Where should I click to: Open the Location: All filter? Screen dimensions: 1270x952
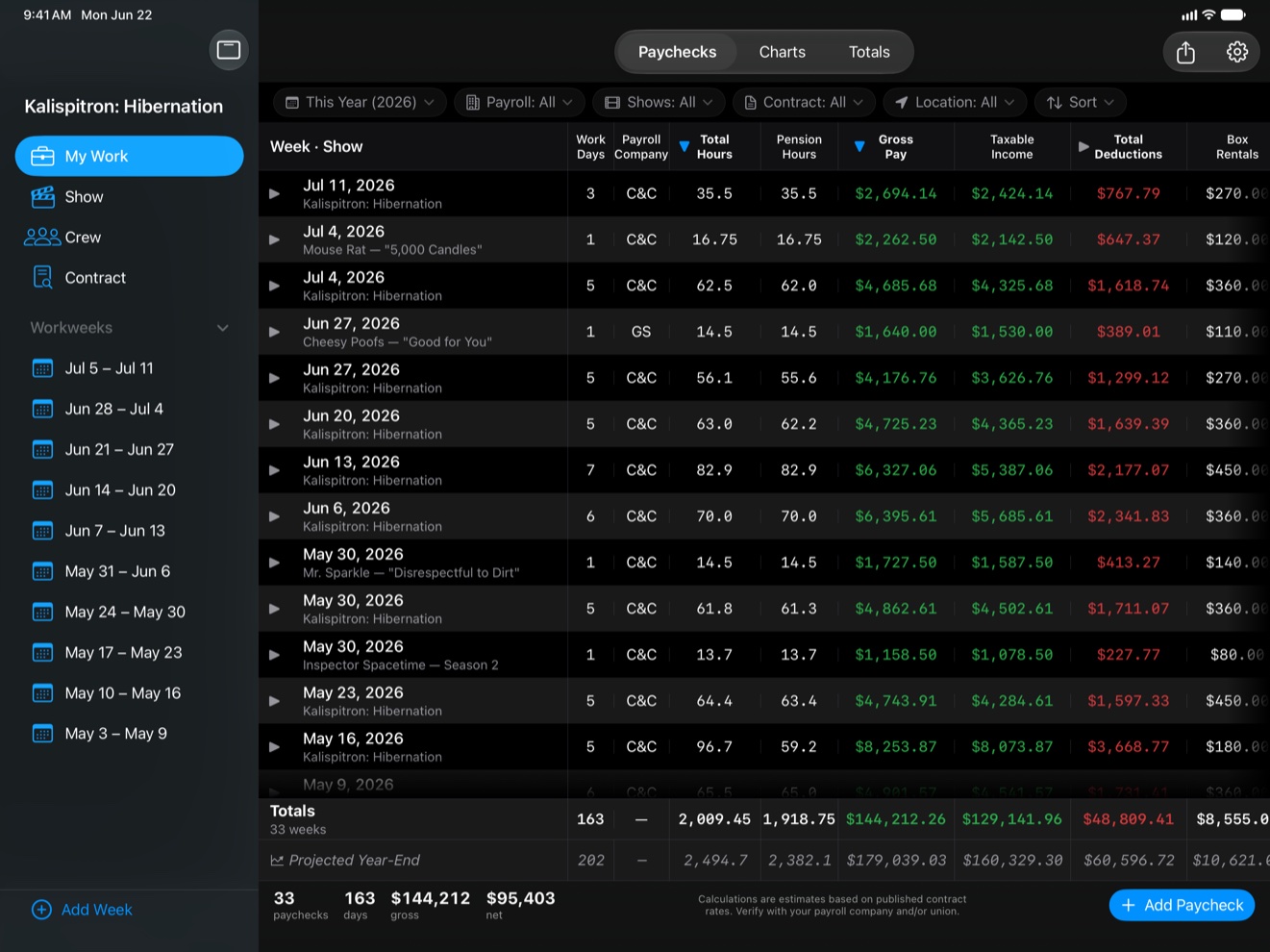(x=955, y=102)
